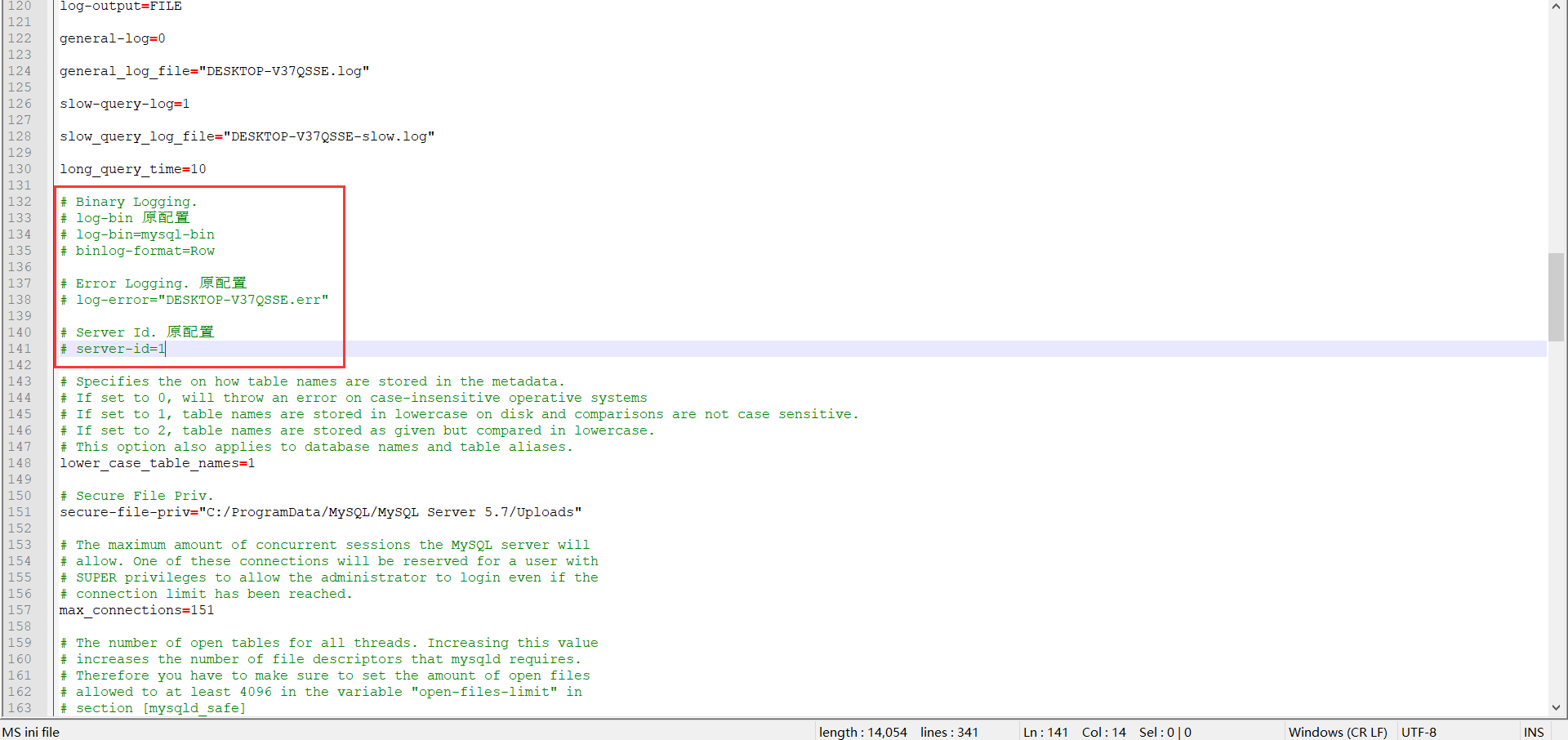This screenshot has height=740, width=1568.
Task: Click line number 141 in the margin
Action: pos(20,349)
